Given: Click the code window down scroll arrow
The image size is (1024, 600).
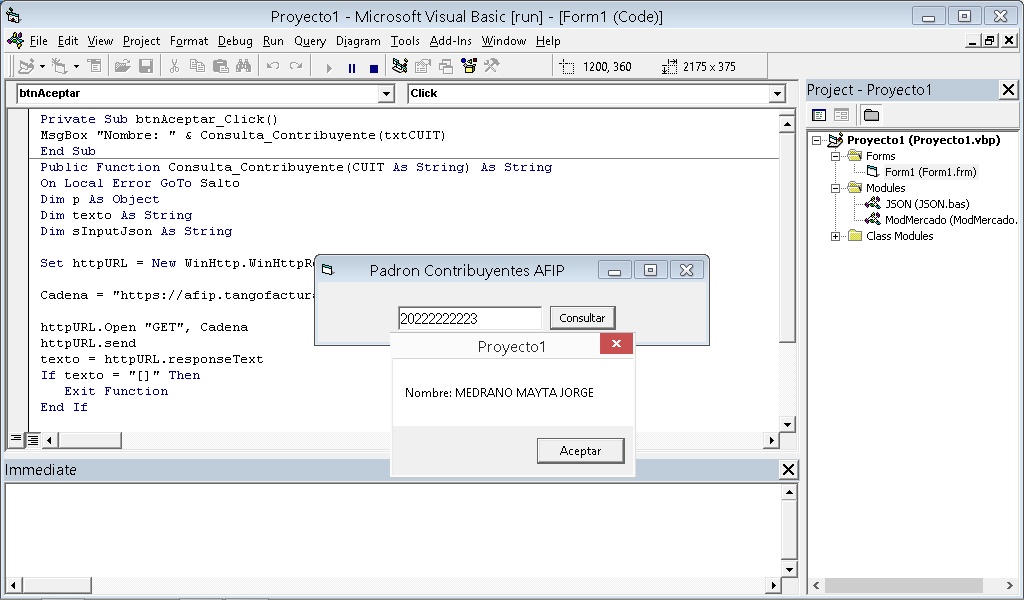Looking at the screenshot, I should (x=787, y=424).
